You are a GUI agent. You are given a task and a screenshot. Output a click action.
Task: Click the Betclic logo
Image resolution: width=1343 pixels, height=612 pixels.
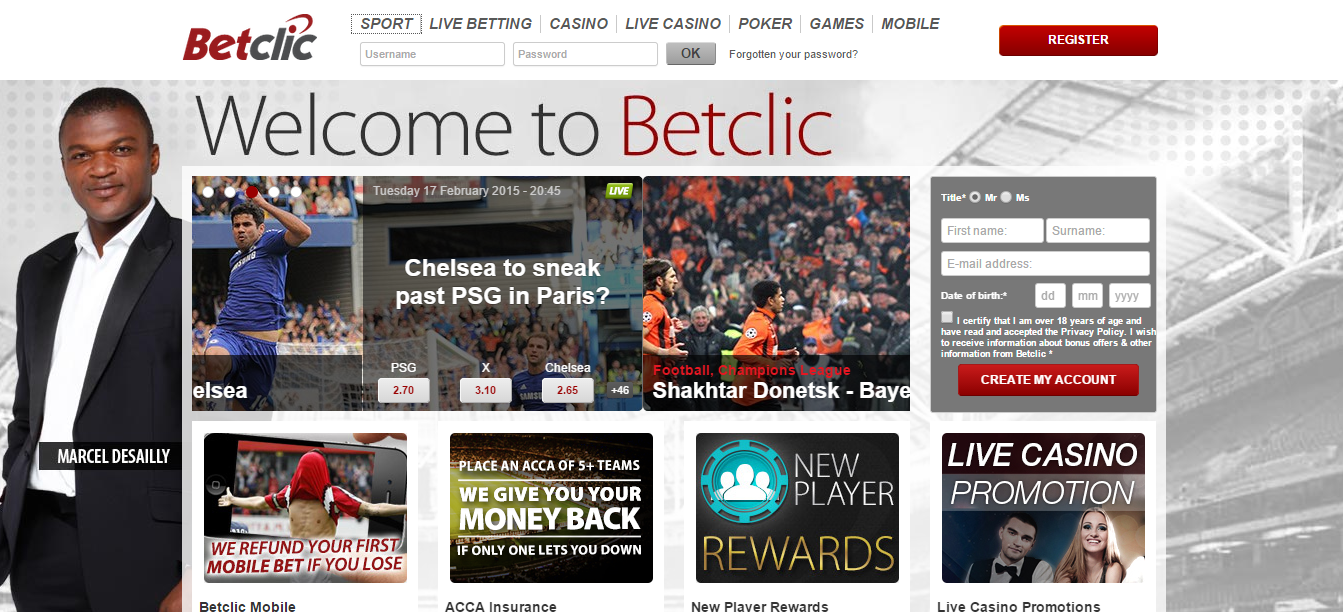[x=250, y=39]
